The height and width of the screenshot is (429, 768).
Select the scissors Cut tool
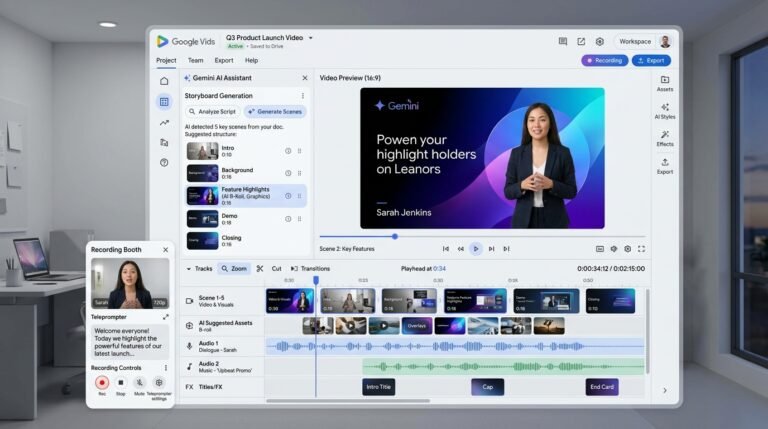pyautogui.click(x=260, y=268)
